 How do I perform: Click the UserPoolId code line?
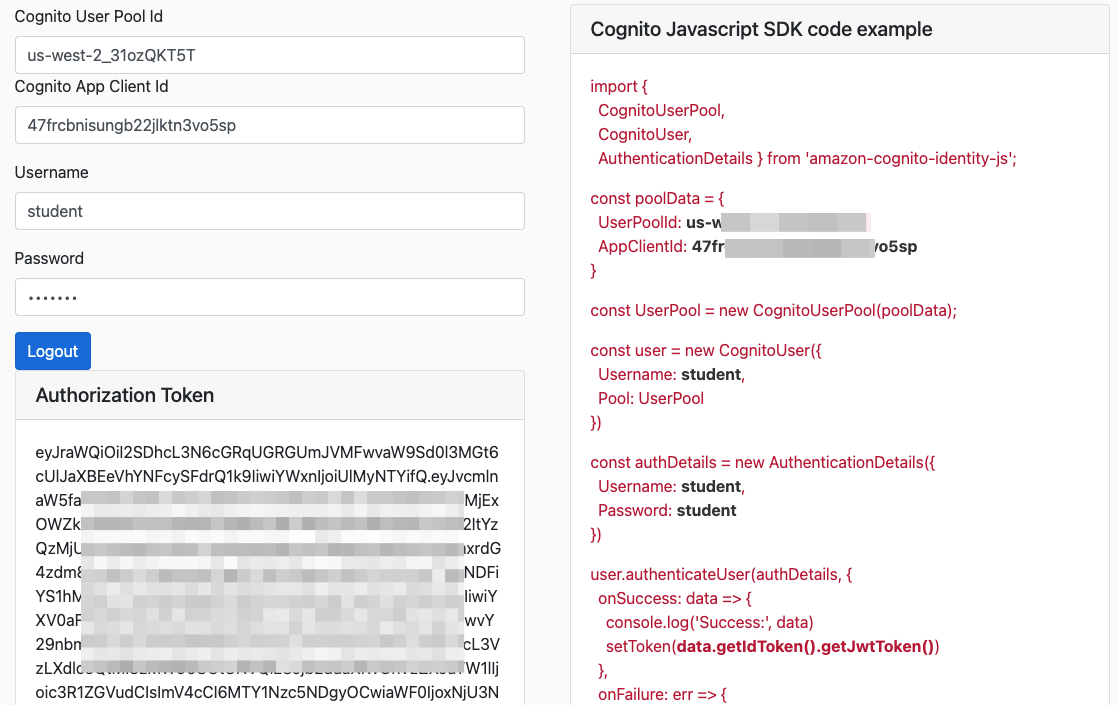click(x=734, y=222)
